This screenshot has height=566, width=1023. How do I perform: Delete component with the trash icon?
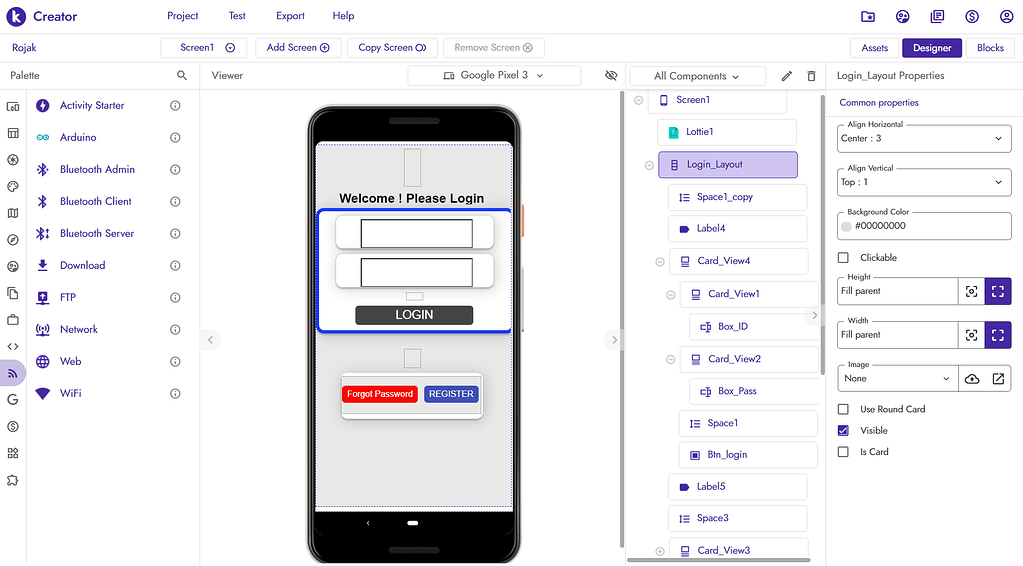(x=811, y=76)
